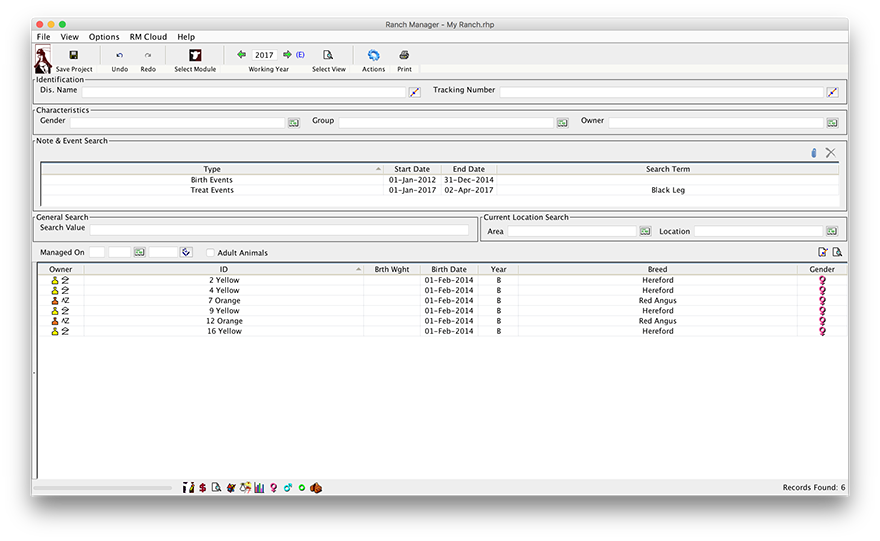Advance to next working year arrow
Screen dimensions: 880x541
[287, 55]
